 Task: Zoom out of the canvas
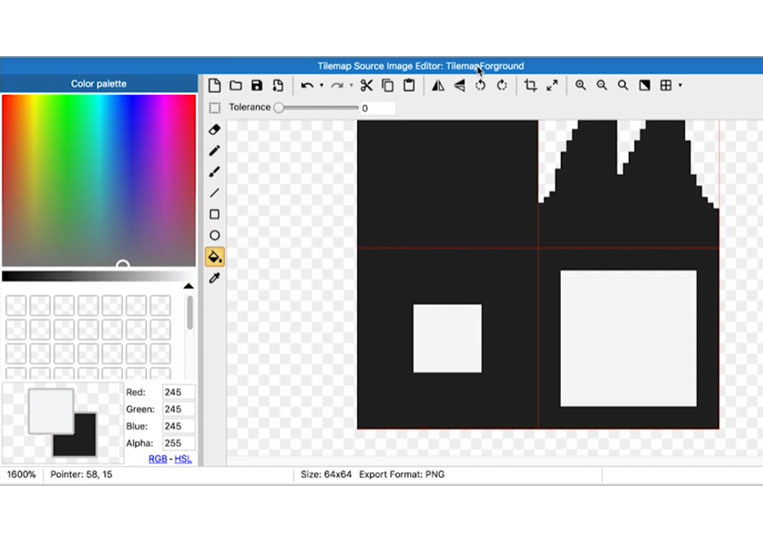point(602,86)
